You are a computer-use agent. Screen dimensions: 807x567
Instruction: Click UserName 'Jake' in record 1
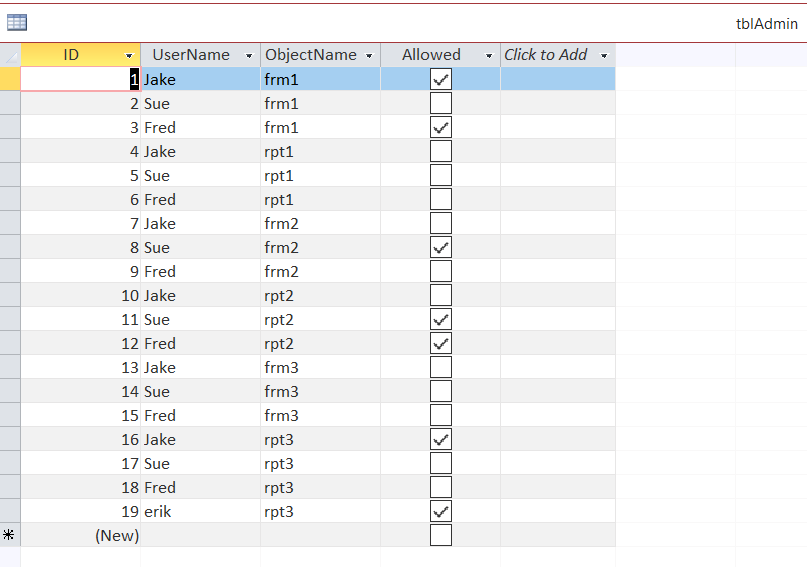coord(200,79)
